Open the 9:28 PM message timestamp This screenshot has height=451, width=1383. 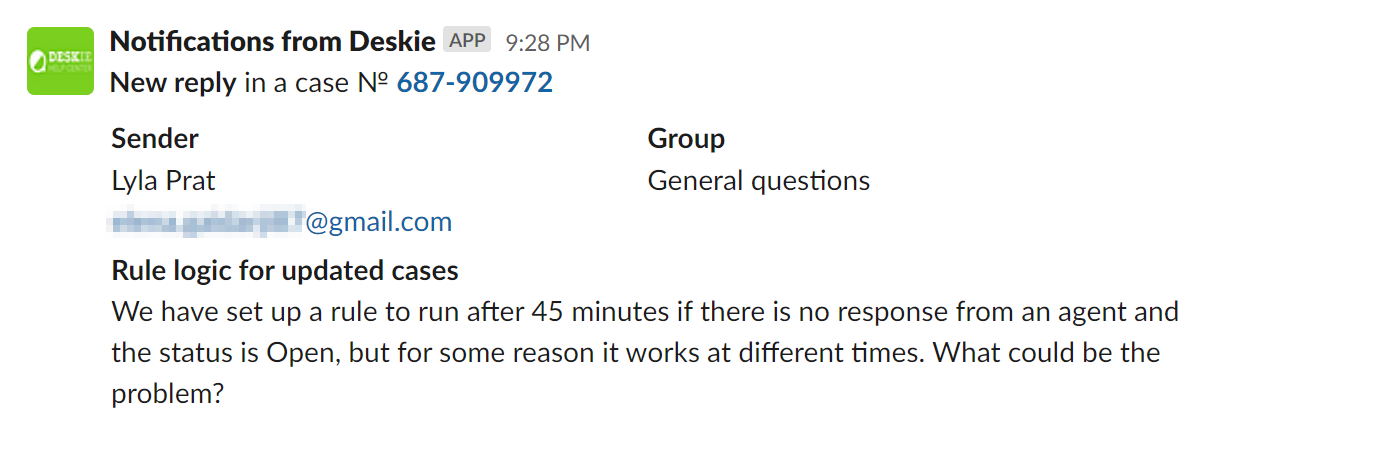coord(547,43)
